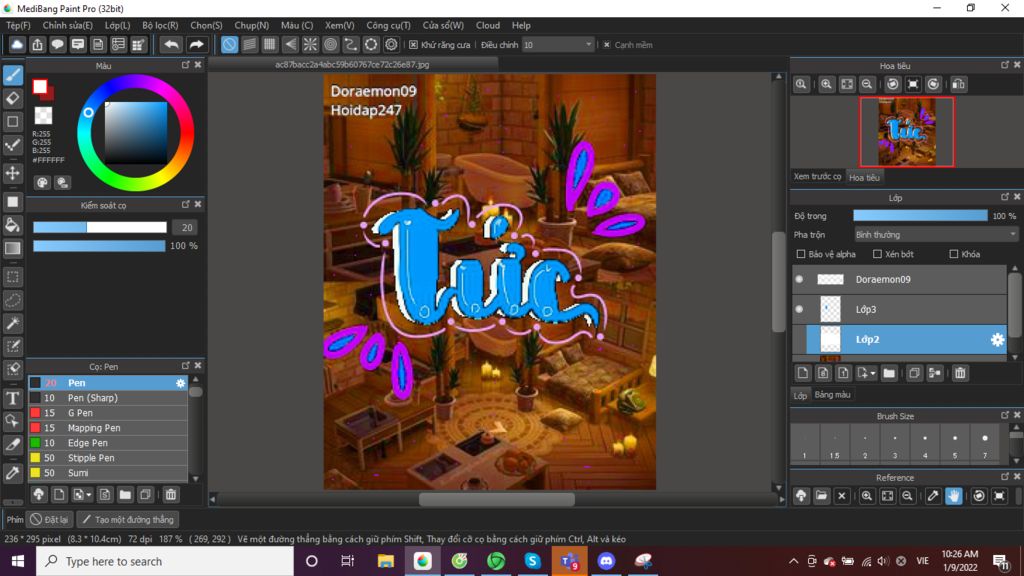Screen dimensions: 1024x576
Task: Click the Navigator preview thumbnail
Action: 906,132
